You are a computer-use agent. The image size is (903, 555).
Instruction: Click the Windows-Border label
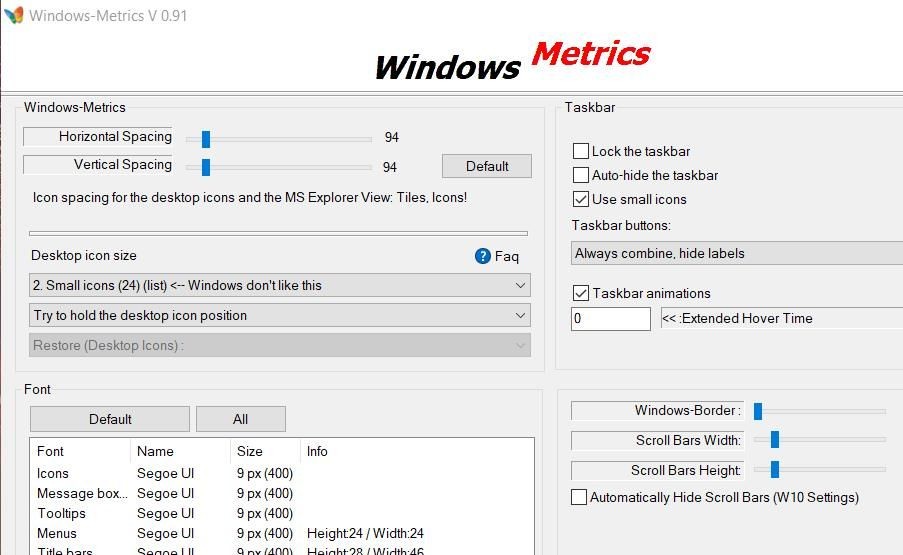[657, 410]
